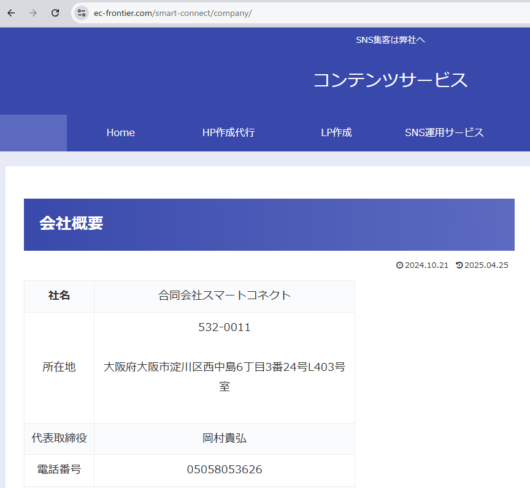Open site information icon in address bar
Screen dimensions: 530x488
pyautogui.click(x=81, y=13)
